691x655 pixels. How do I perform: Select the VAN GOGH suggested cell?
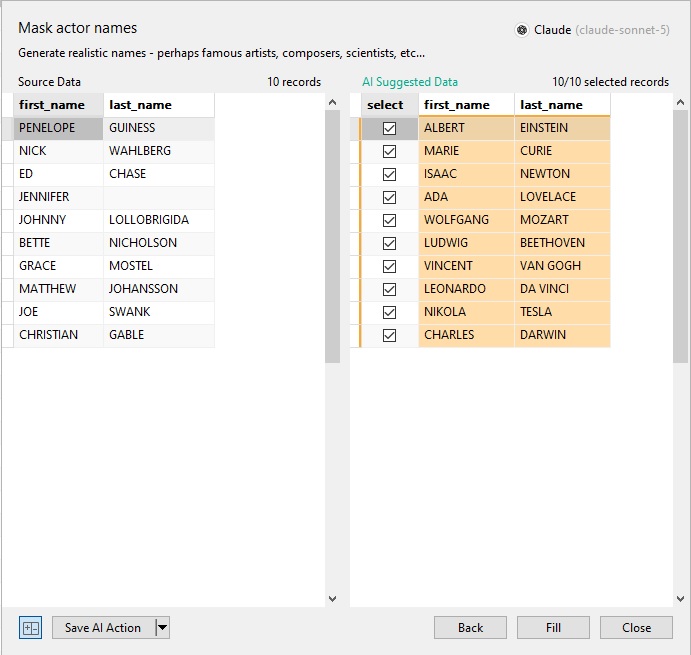point(562,266)
